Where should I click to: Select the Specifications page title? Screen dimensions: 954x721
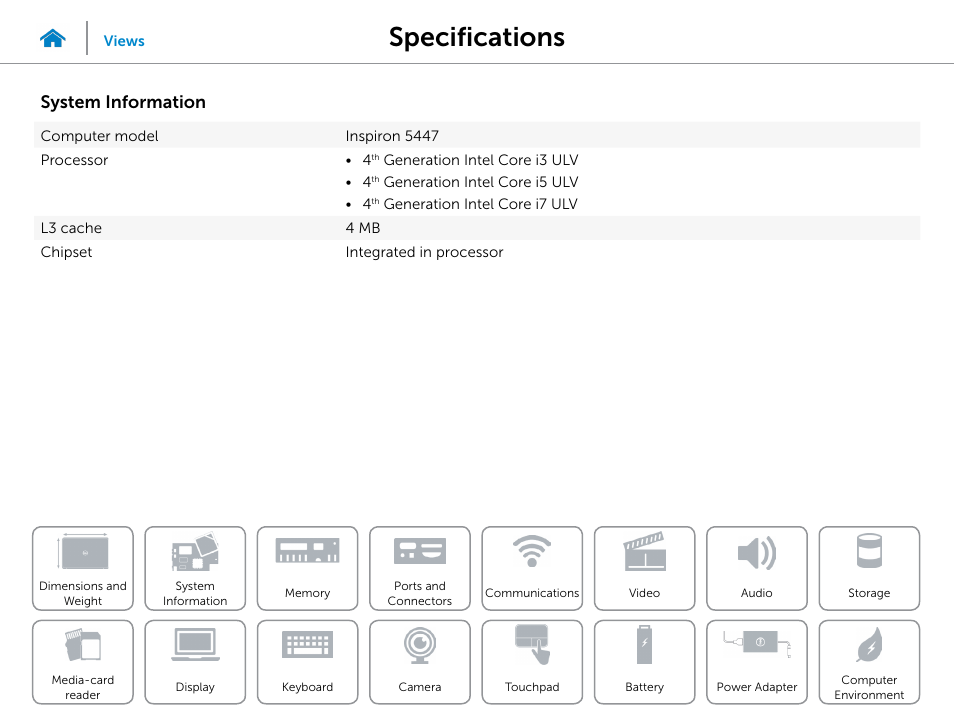477,37
